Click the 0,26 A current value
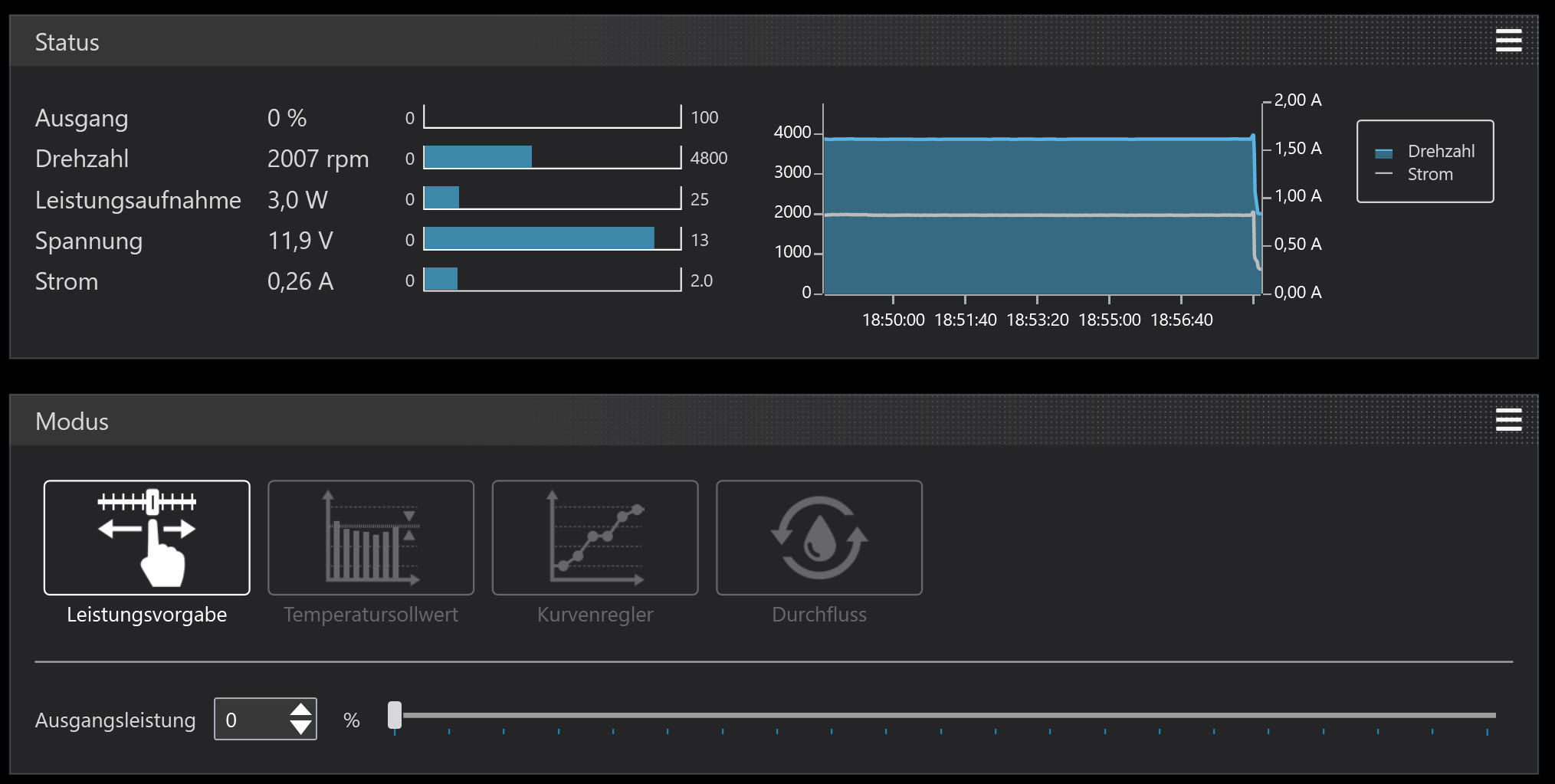 (300, 281)
